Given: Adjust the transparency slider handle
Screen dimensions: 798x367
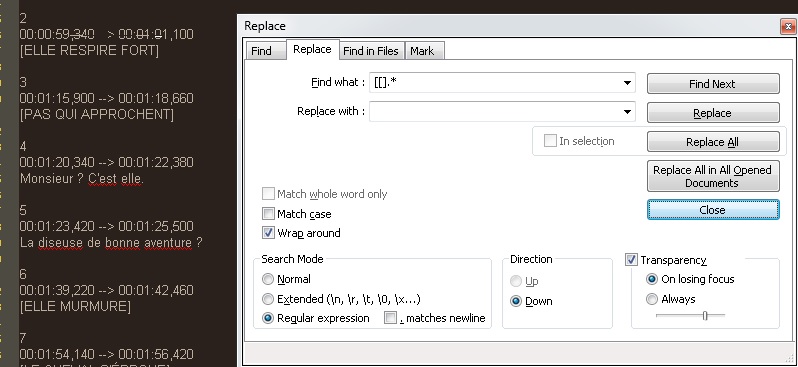Looking at the screenshot, I should [x=705, y=316].
